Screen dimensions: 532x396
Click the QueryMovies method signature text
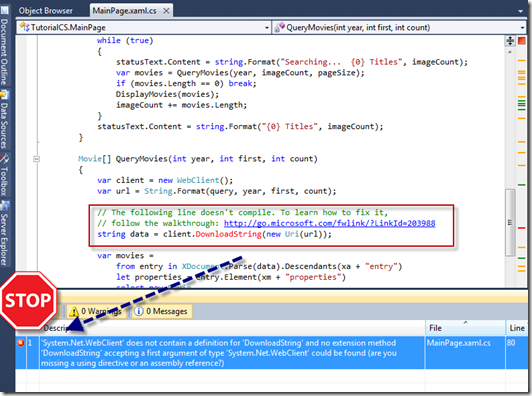197,159
